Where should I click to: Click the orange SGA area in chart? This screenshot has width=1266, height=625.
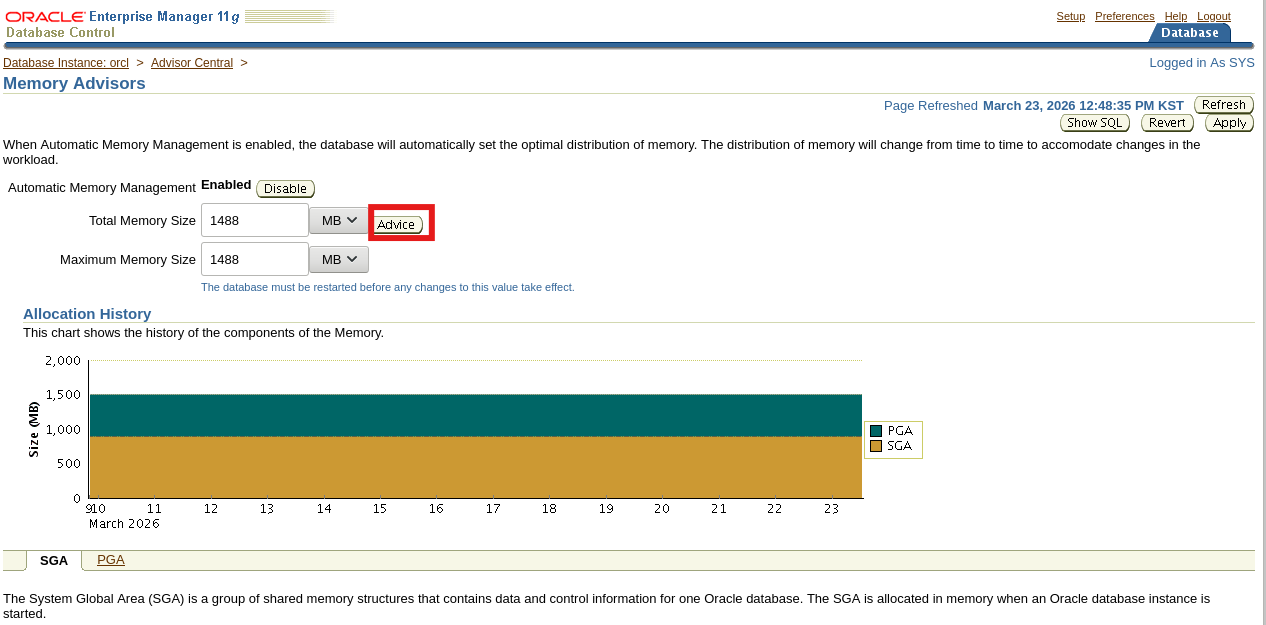point(475,467)
